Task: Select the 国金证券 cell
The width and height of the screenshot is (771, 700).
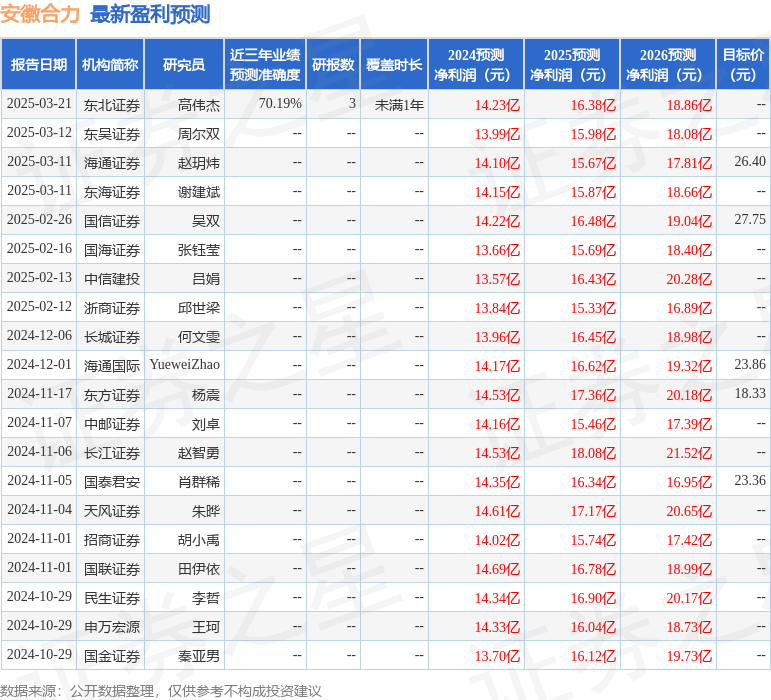Action: [112, 656]
